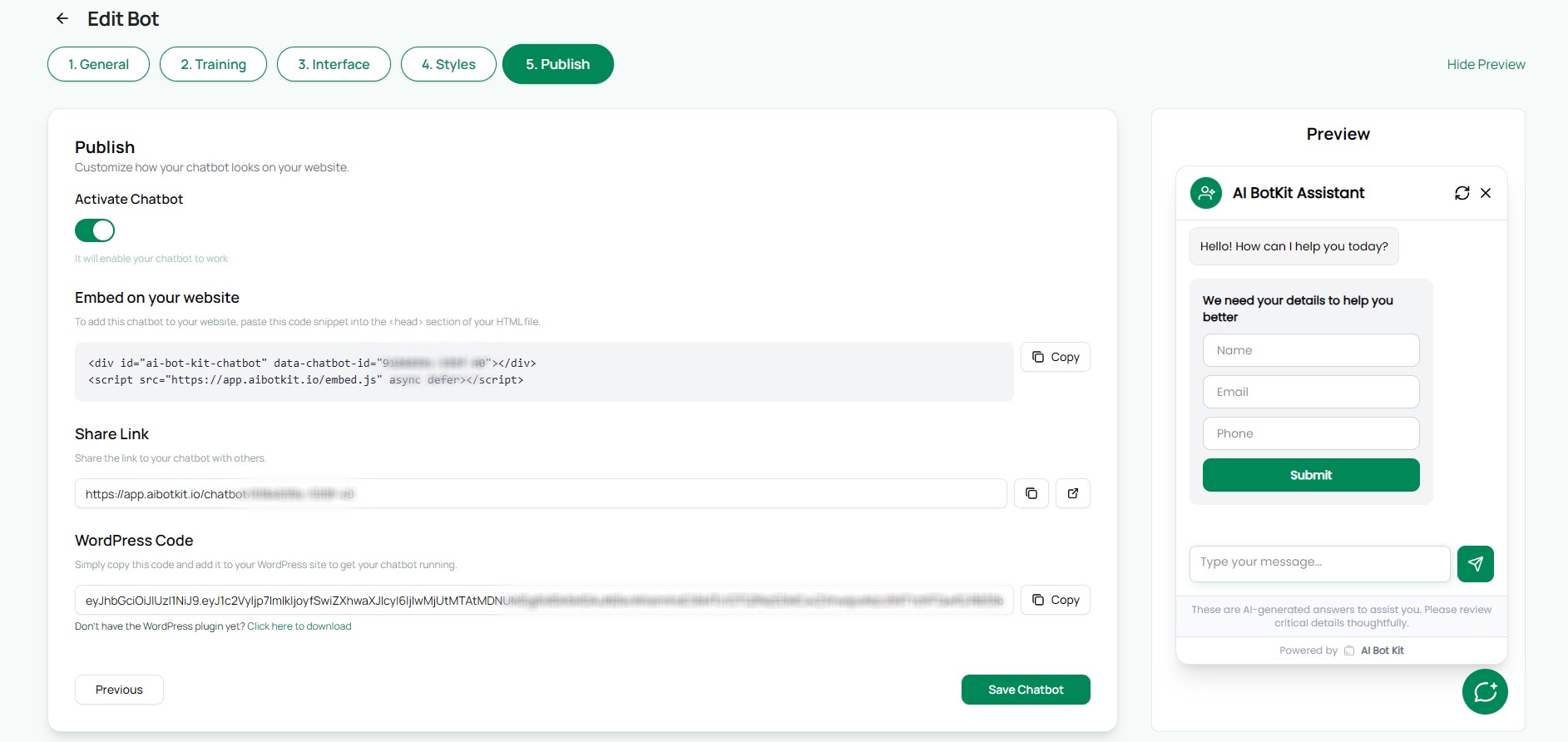Copy the embed code snippet
The image size is (1568, 742).
tap(1055, 357)
